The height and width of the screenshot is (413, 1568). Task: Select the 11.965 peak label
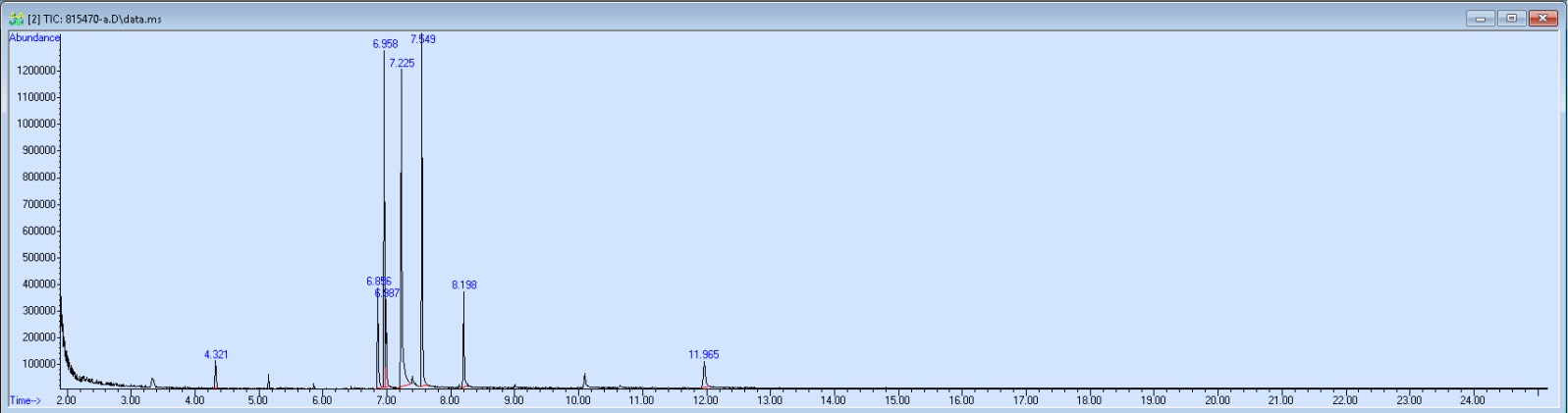pyautogui.click(x=704, y=354)
